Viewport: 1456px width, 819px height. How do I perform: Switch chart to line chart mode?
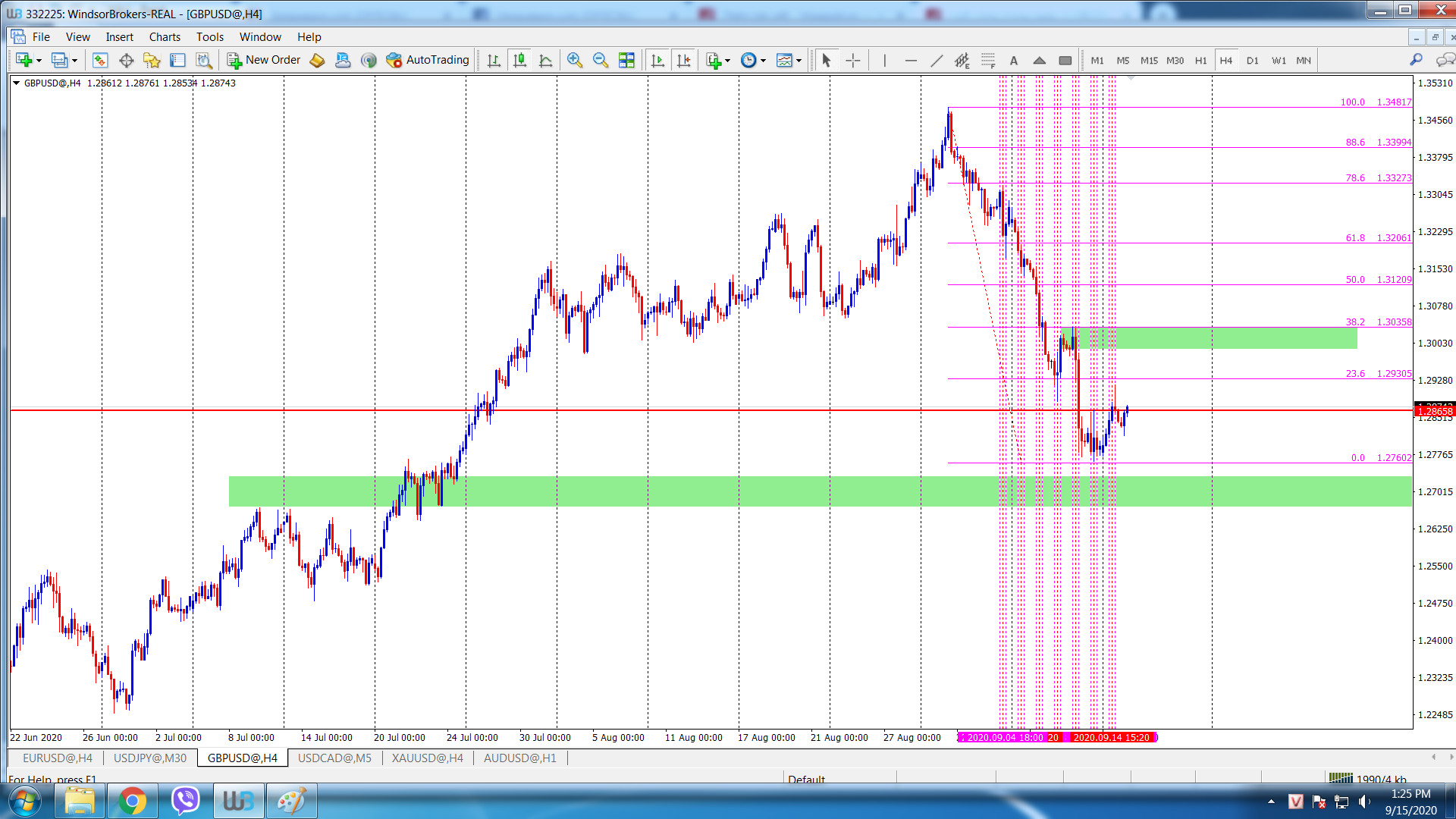coord(545,60)
